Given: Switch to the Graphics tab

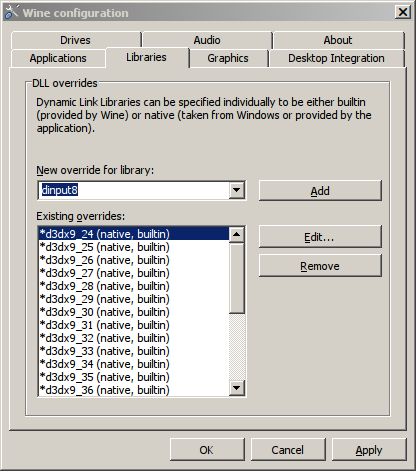Looking at the screenshot, I should 228,58.
